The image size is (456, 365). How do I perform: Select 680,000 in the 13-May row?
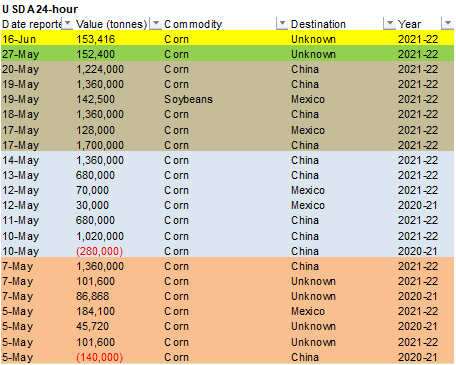(95, 175)
